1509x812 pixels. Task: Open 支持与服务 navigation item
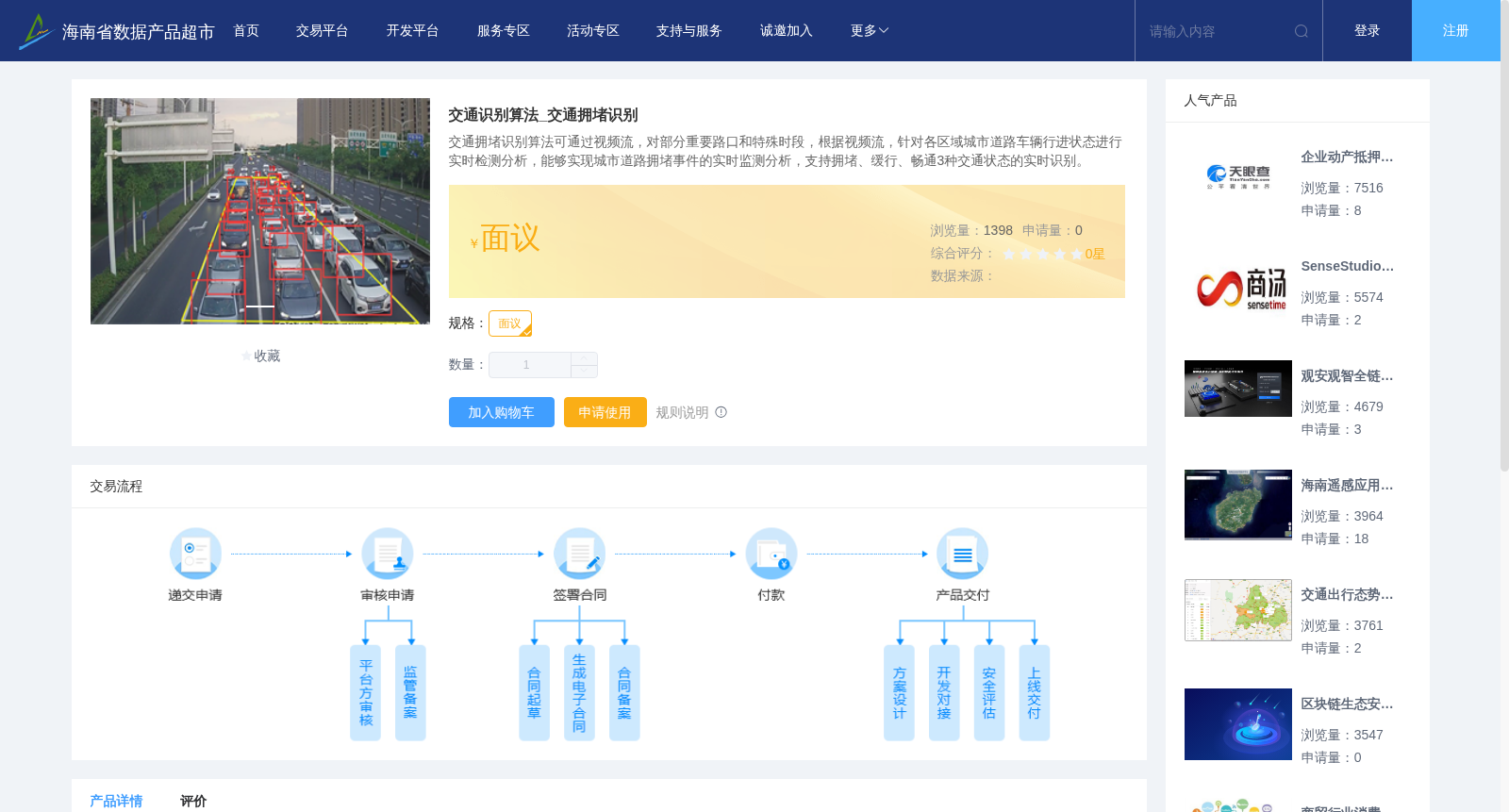coord(689,31)
